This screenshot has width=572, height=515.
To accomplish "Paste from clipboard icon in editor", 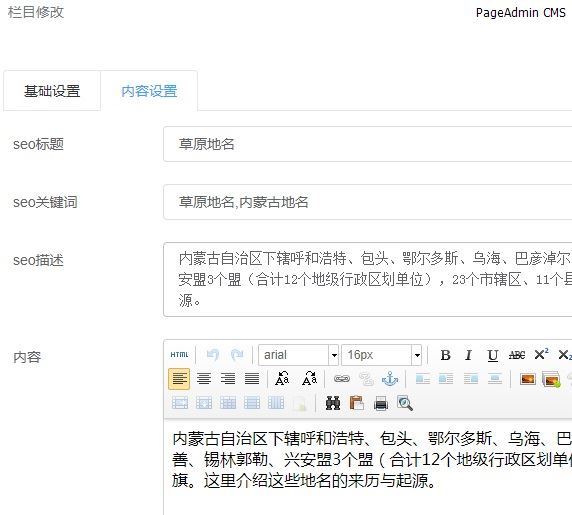I will pos(356,403).
